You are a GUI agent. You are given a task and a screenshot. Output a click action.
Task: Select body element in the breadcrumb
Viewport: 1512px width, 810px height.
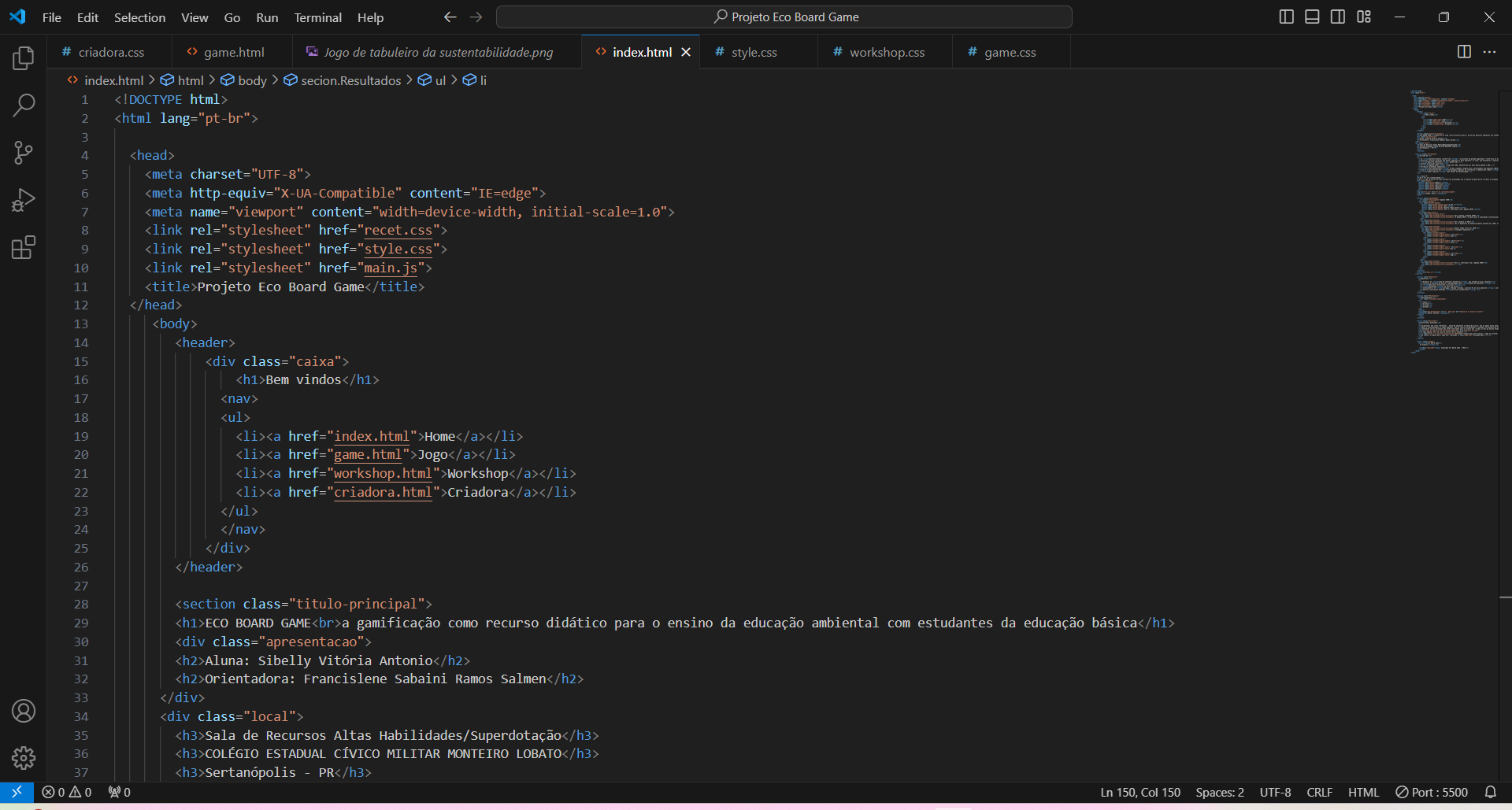[244, 80]
